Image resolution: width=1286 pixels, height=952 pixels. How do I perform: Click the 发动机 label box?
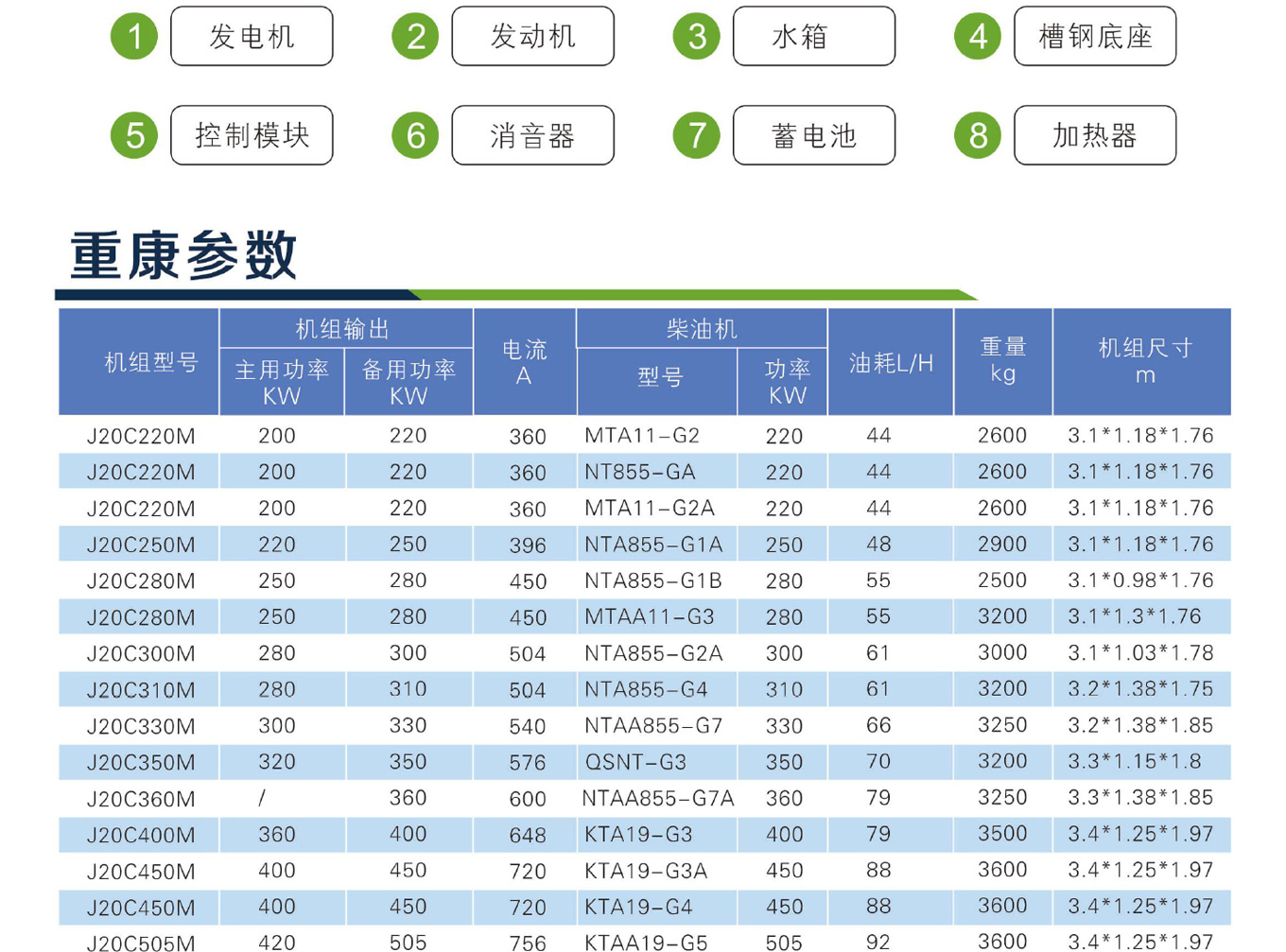[532, 36]
